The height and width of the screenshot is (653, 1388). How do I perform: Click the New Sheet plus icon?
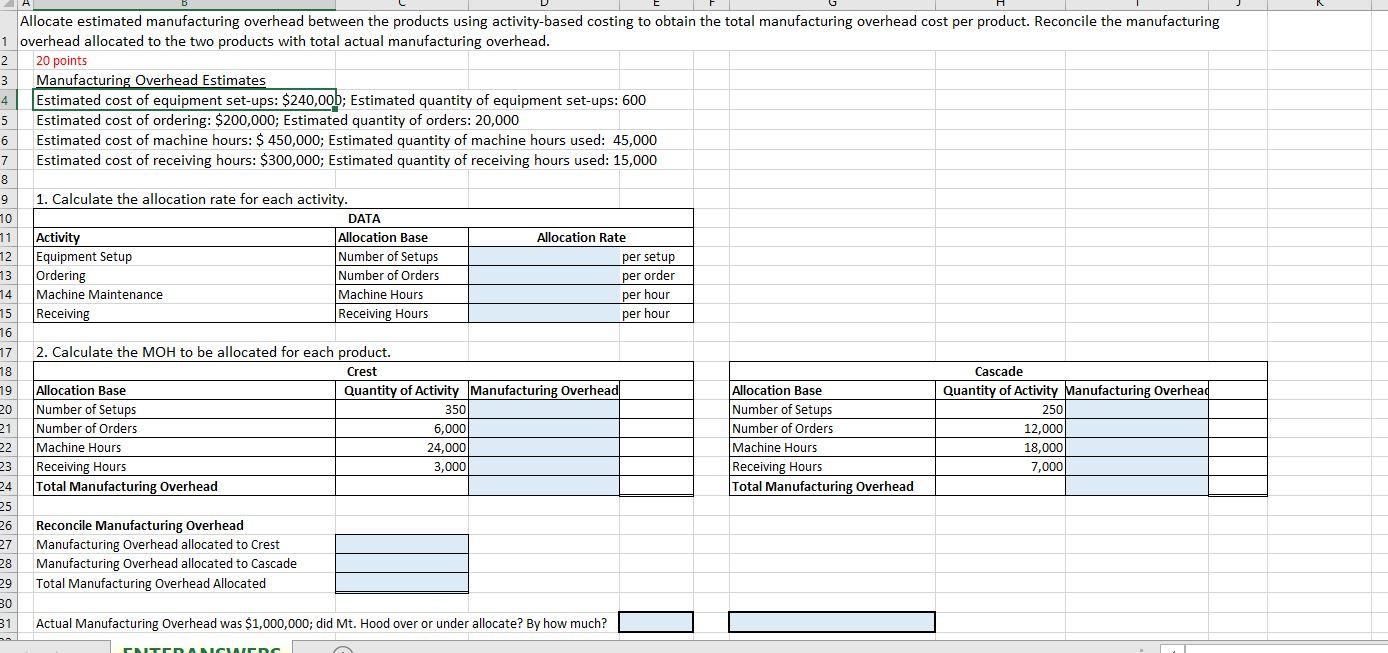pos(343,650)
